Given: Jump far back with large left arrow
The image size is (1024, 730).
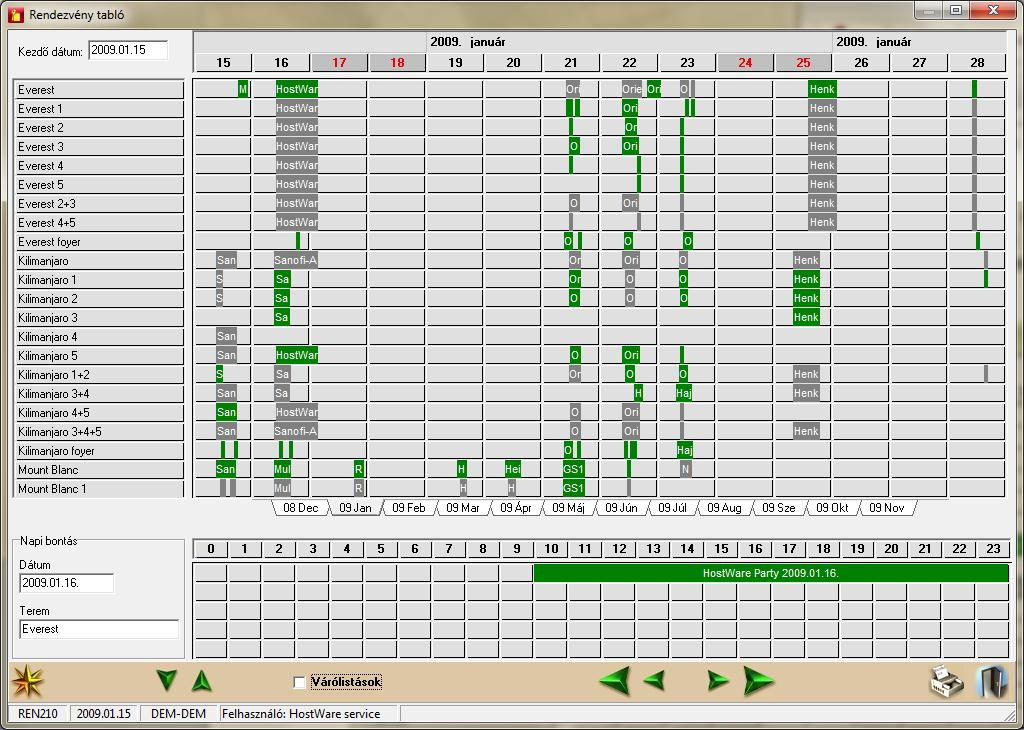Looking at the screenshot, I should pyautogui.click(x=615, y=681).
